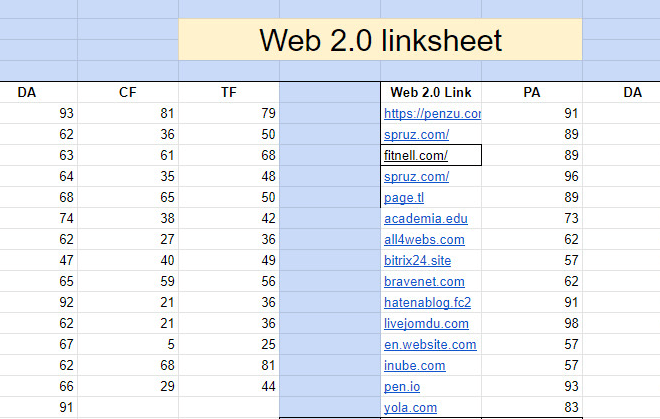Select the Web 2.0 linksheet title cell
This screenshot has width=660, height=419.
381,40
